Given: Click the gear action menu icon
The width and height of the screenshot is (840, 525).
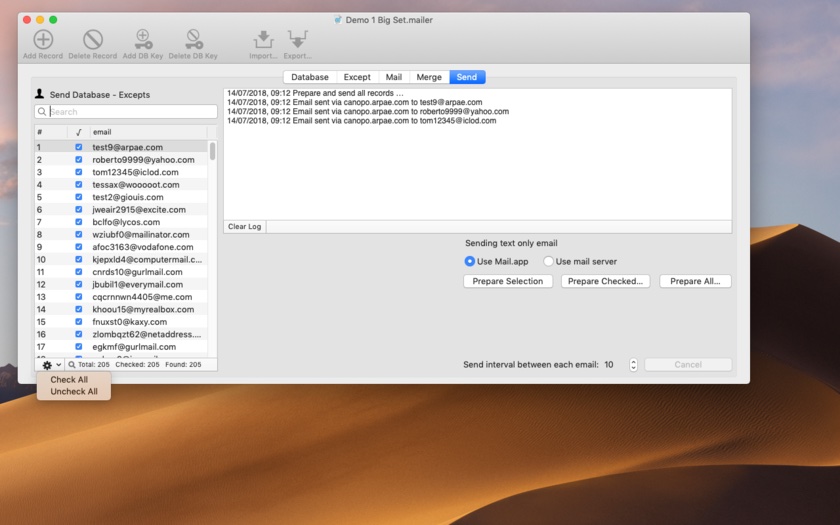Looking at the screenshot, I should point(47,365).
